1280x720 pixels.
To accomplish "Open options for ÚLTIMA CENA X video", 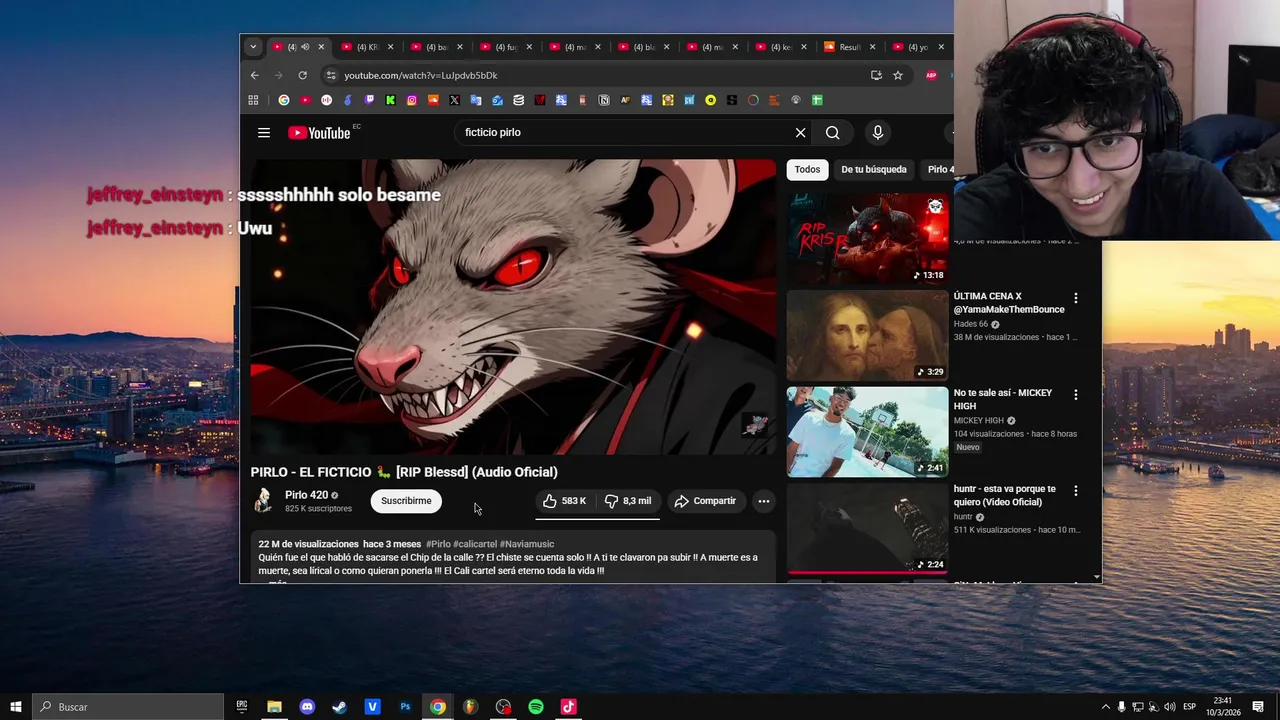I will [x=1076, y=298].
